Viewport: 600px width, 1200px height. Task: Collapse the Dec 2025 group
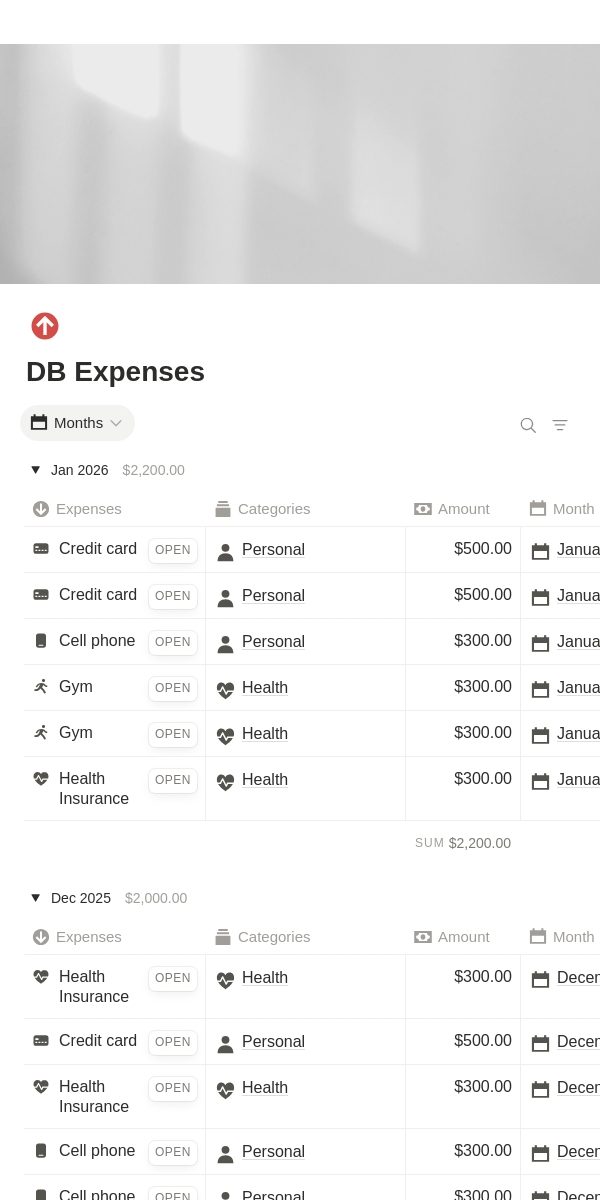[x=36, y=898]
